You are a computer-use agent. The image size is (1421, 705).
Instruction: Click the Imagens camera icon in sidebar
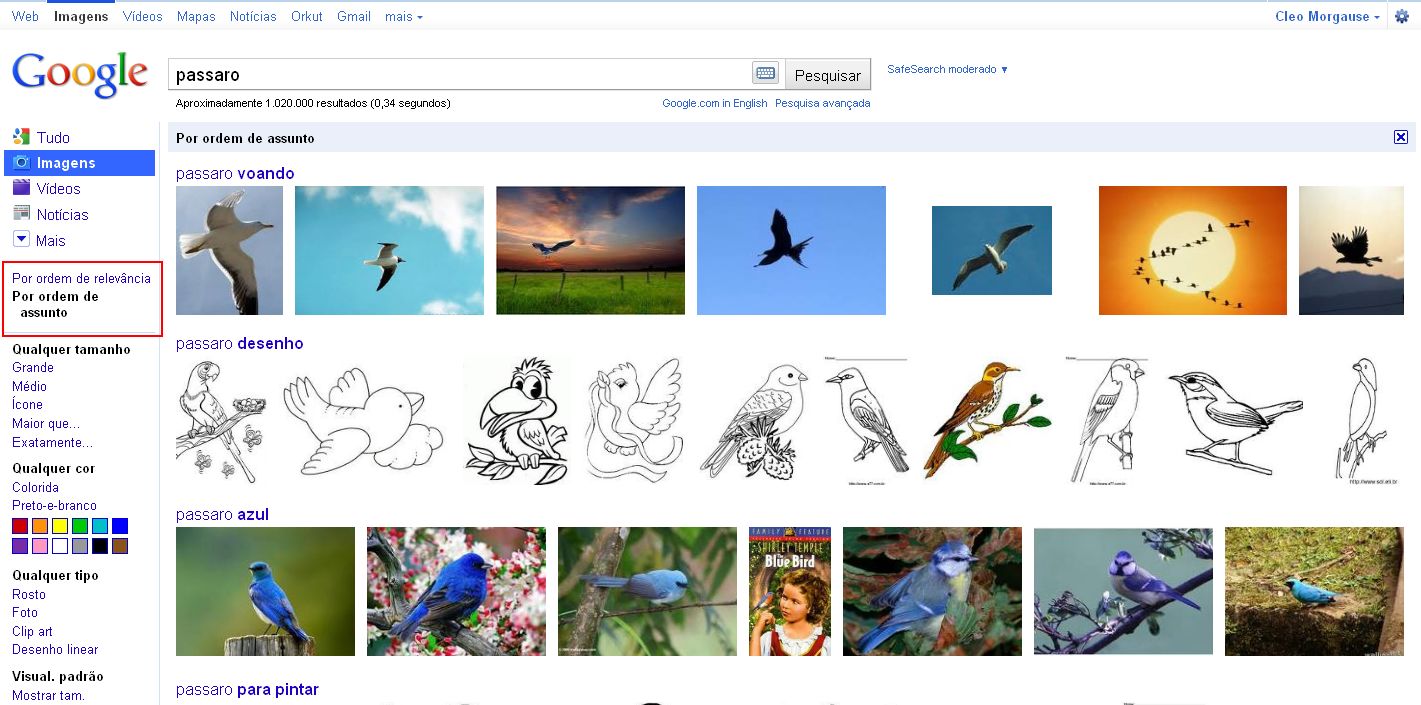[21, 163]
